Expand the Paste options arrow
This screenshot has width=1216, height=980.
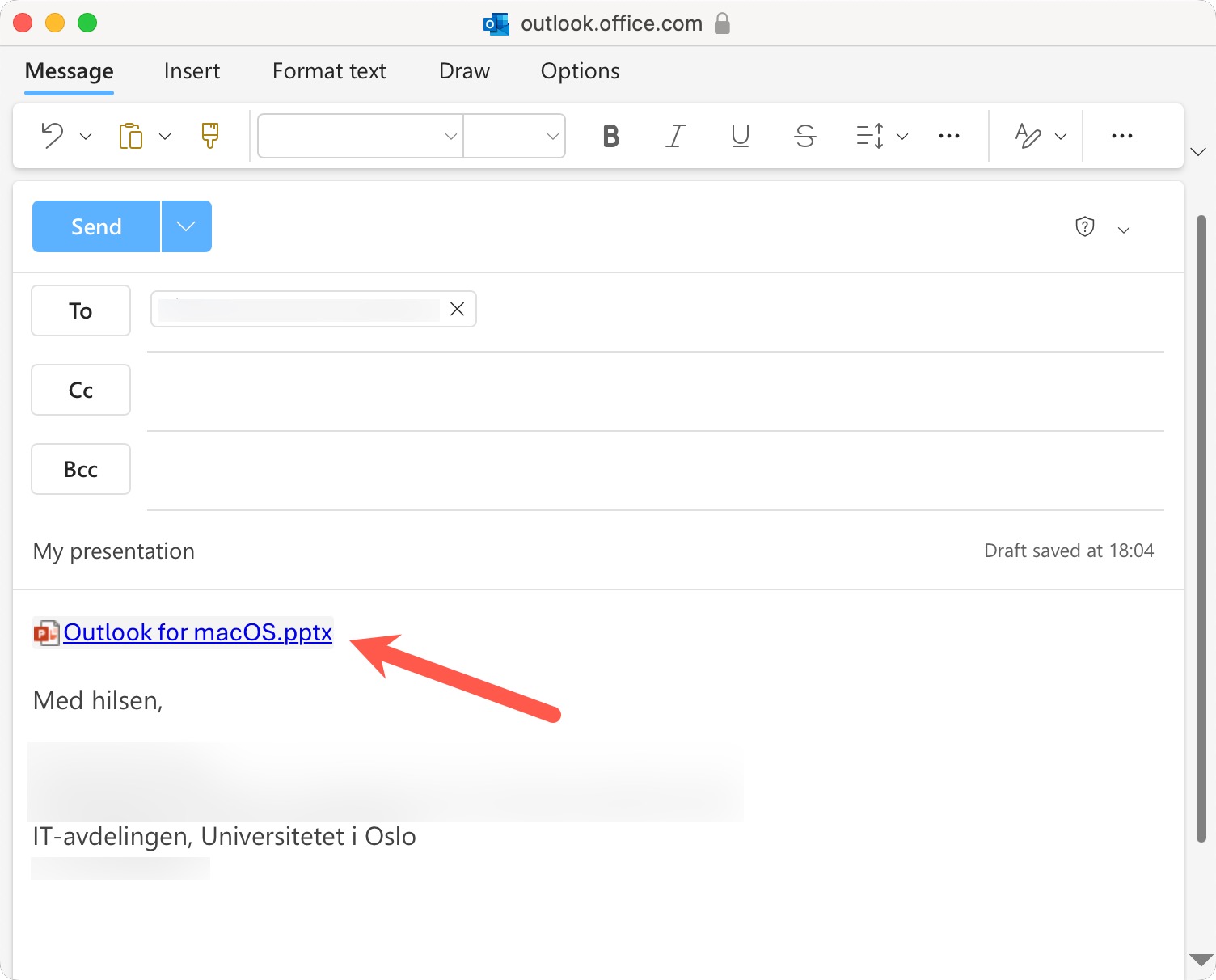point(165,137)
